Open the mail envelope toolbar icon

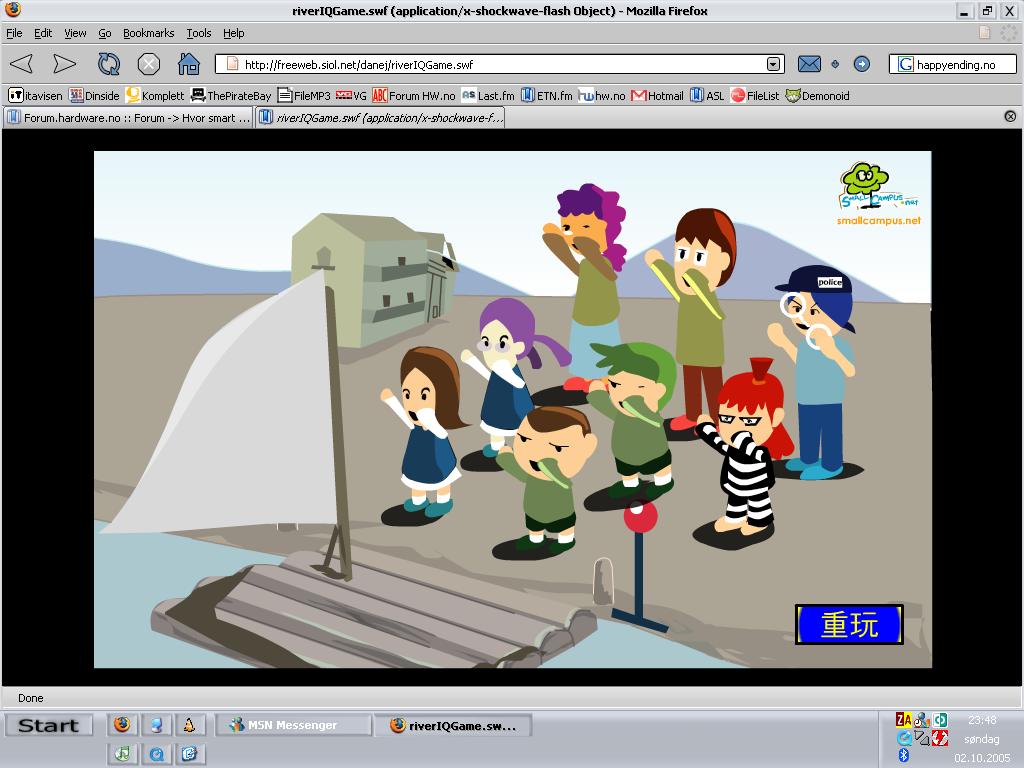809,64
